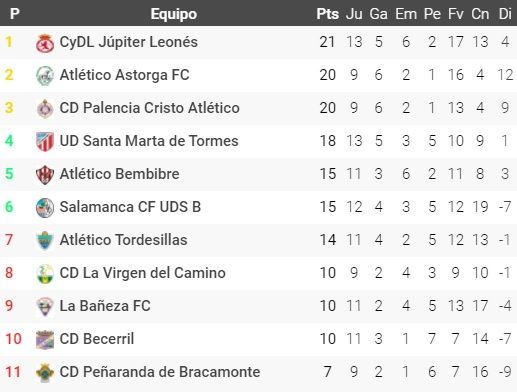This screenshot has height=392, width=517.
Task: Select the CD Becerril crest icon
Action: click(45, 340)
